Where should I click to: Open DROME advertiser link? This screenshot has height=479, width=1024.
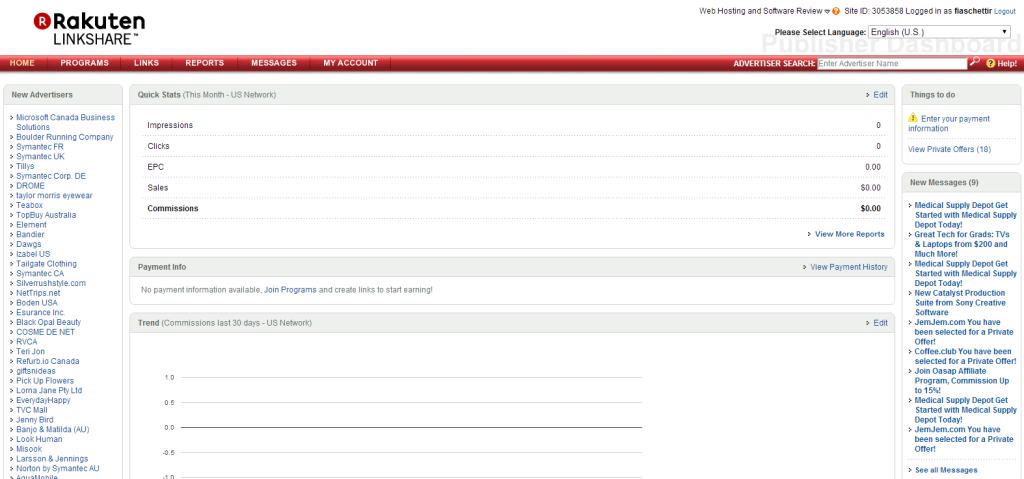coord(31,186)
